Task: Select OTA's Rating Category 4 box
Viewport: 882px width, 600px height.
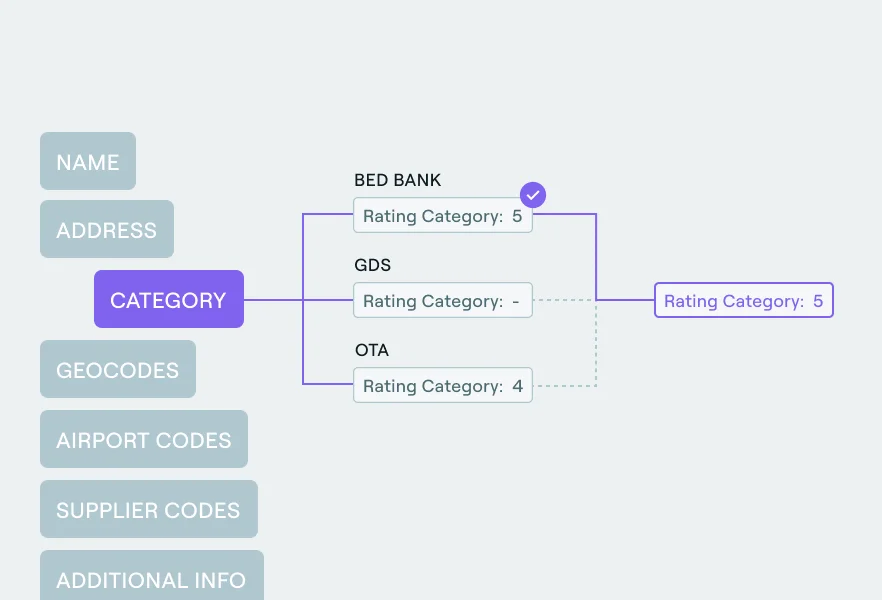Action: (x=443, y=386)
